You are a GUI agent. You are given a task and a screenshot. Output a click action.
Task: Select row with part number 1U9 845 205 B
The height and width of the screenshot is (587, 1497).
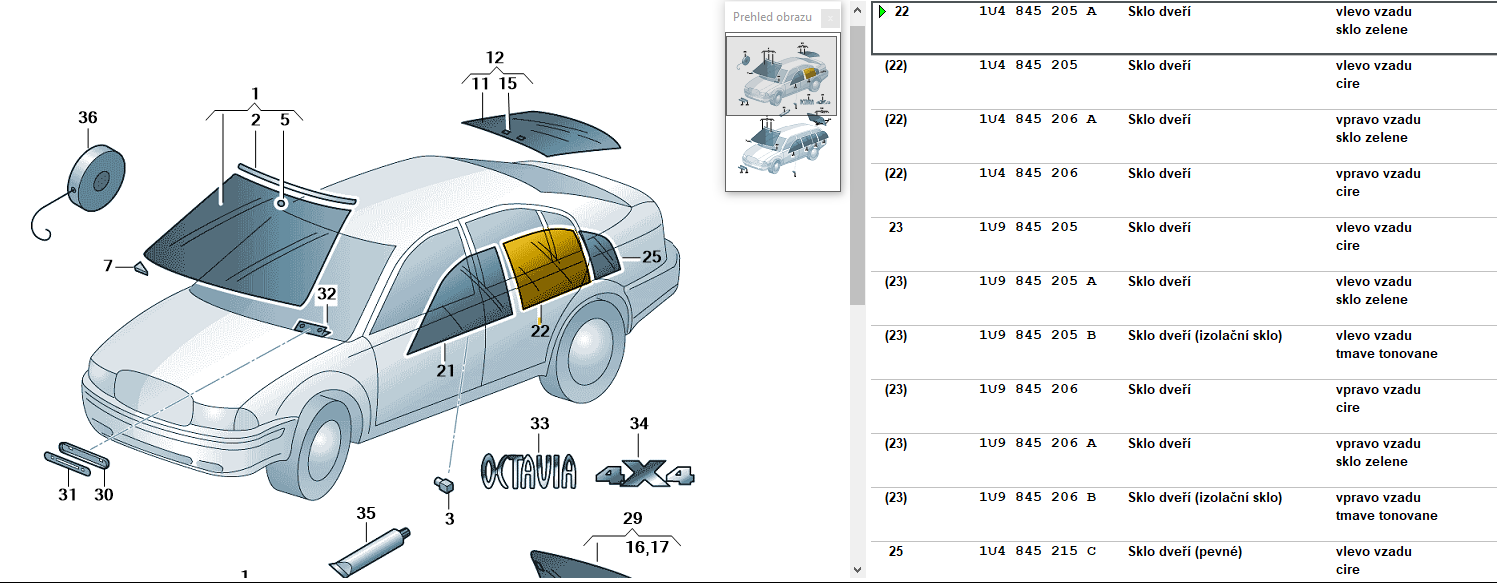[1180, 344]
